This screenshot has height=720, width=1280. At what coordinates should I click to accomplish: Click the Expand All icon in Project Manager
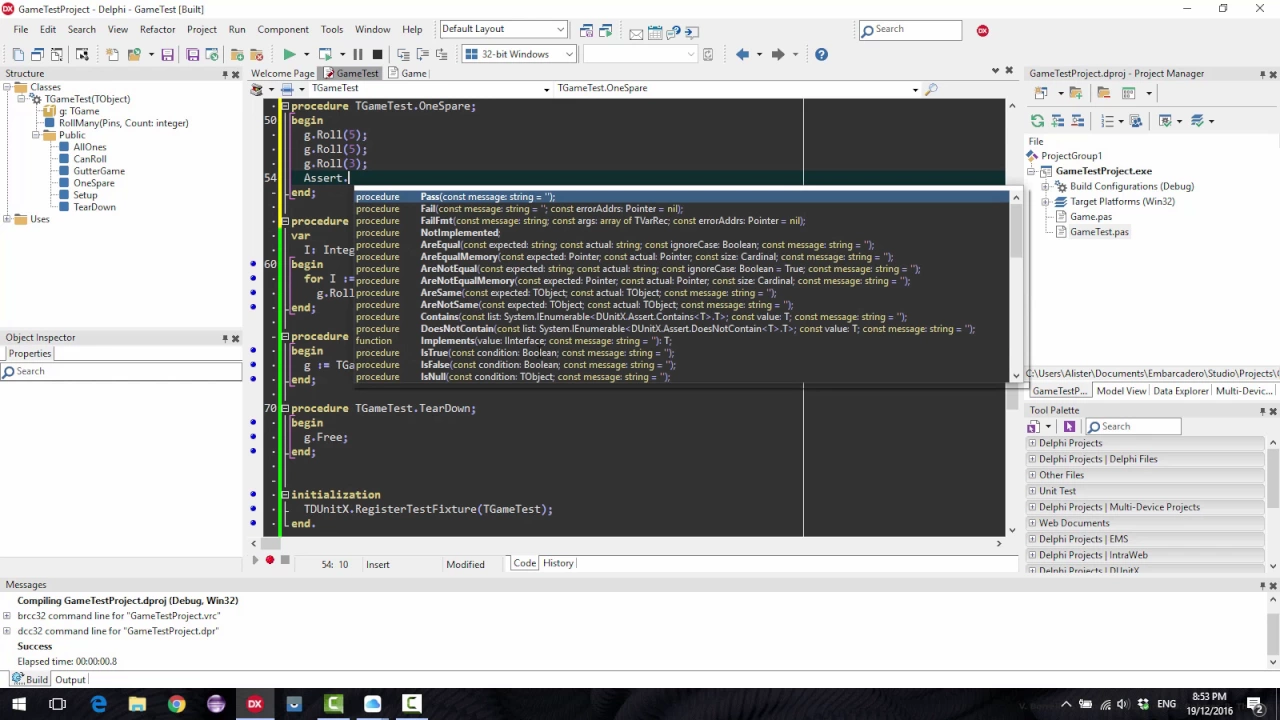click(x=1057, y=121)
